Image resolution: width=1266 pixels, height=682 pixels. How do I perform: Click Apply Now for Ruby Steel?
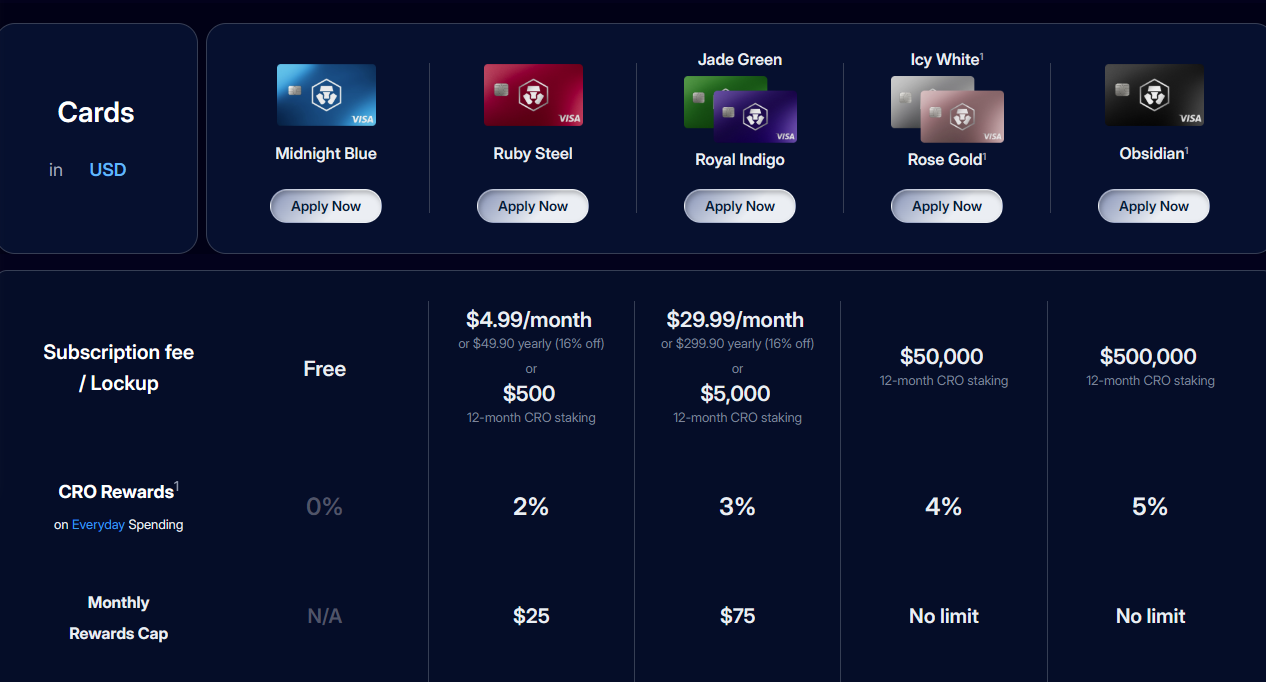pos(533,206)
